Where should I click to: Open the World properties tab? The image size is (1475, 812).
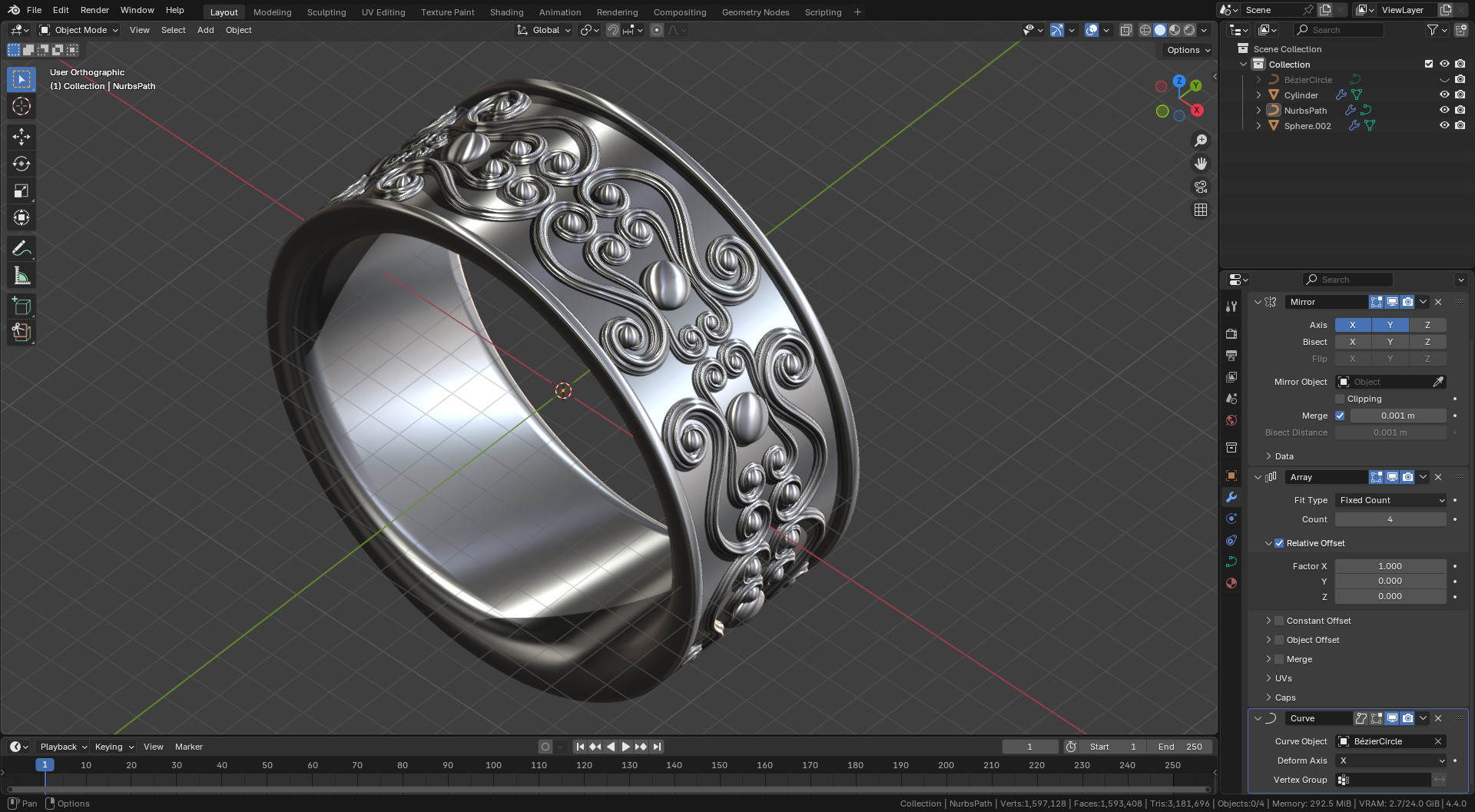(1231, 419)
